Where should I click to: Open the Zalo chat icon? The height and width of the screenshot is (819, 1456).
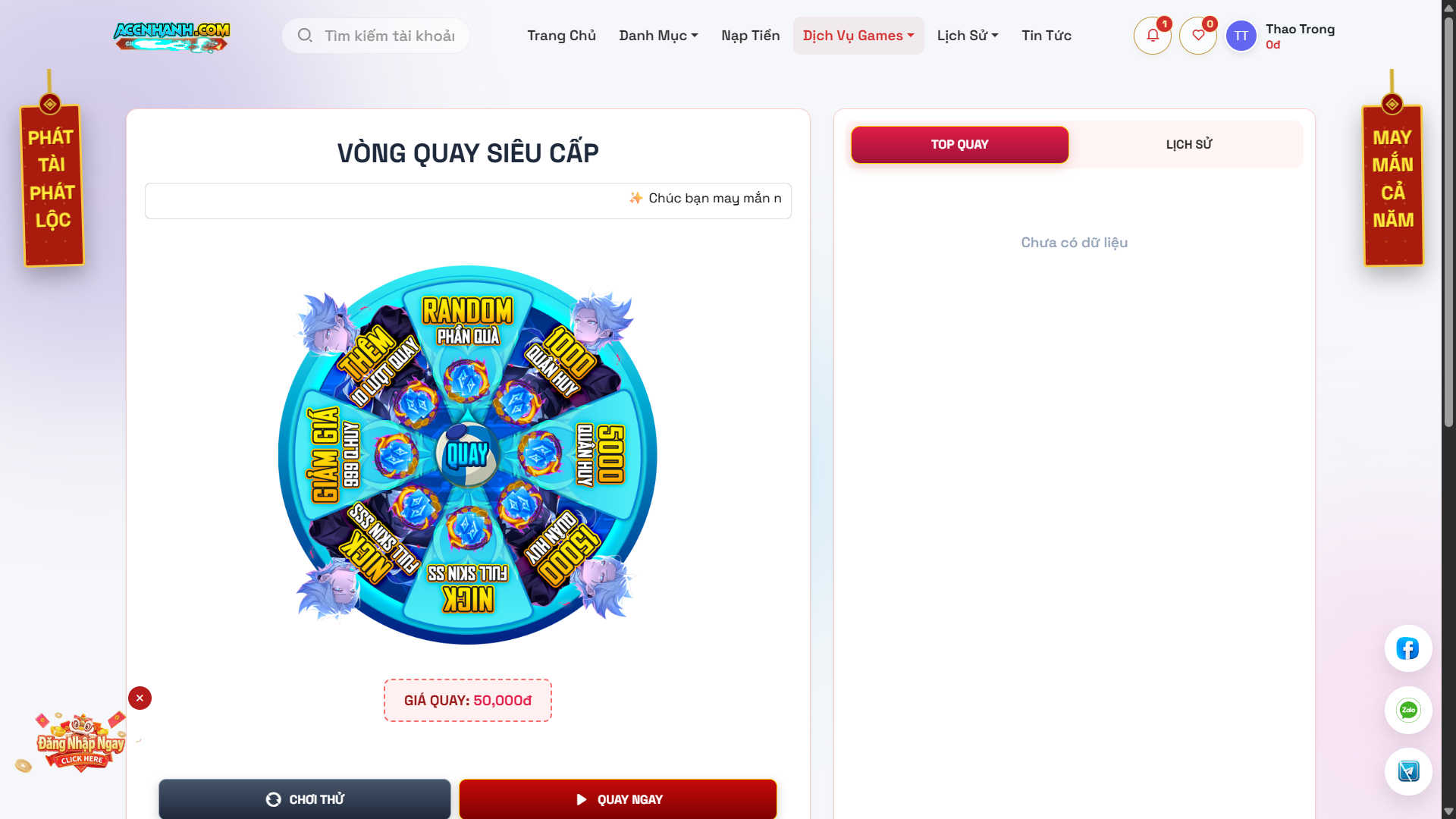[1408, 710]
